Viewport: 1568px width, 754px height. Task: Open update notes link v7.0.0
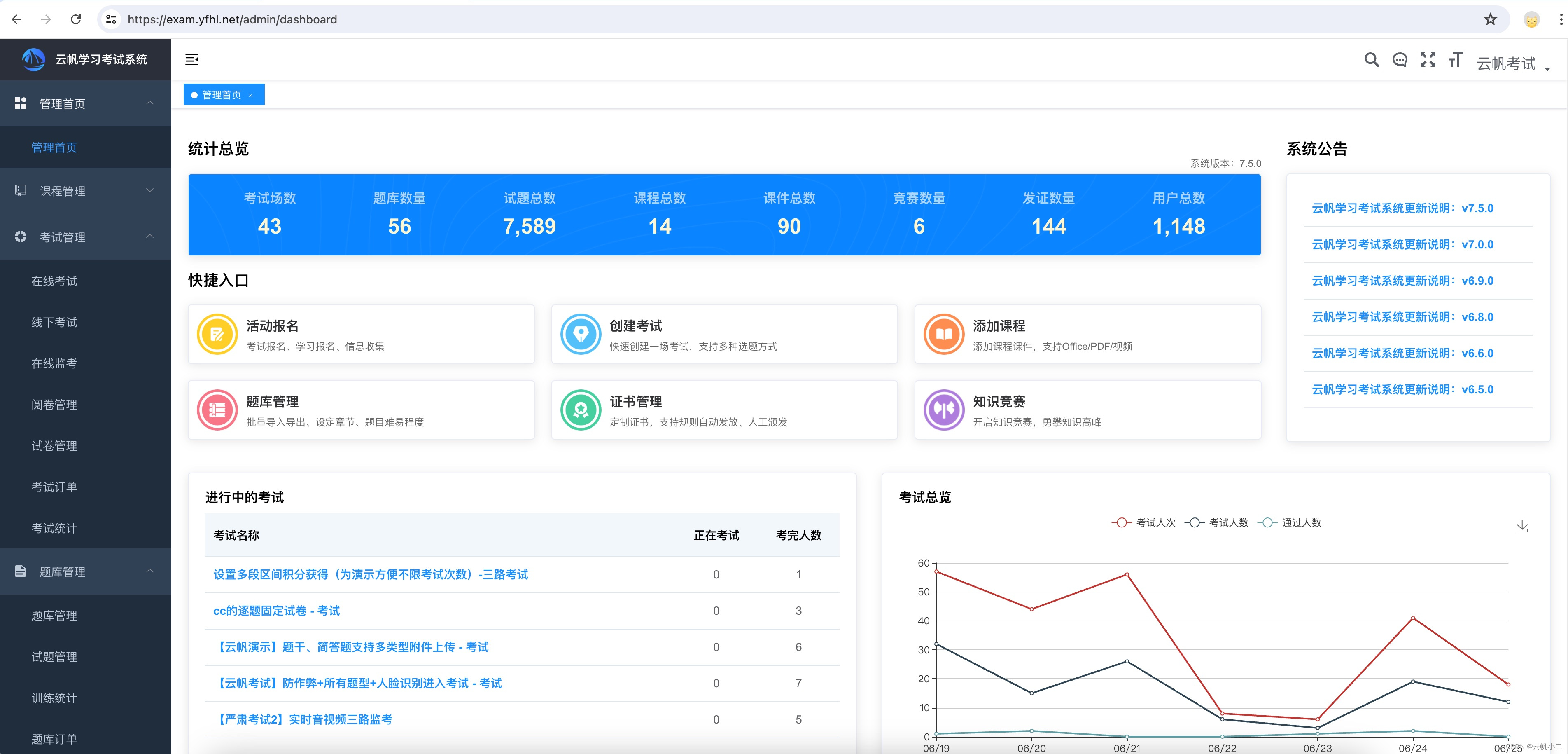[x=1402, y=244]
